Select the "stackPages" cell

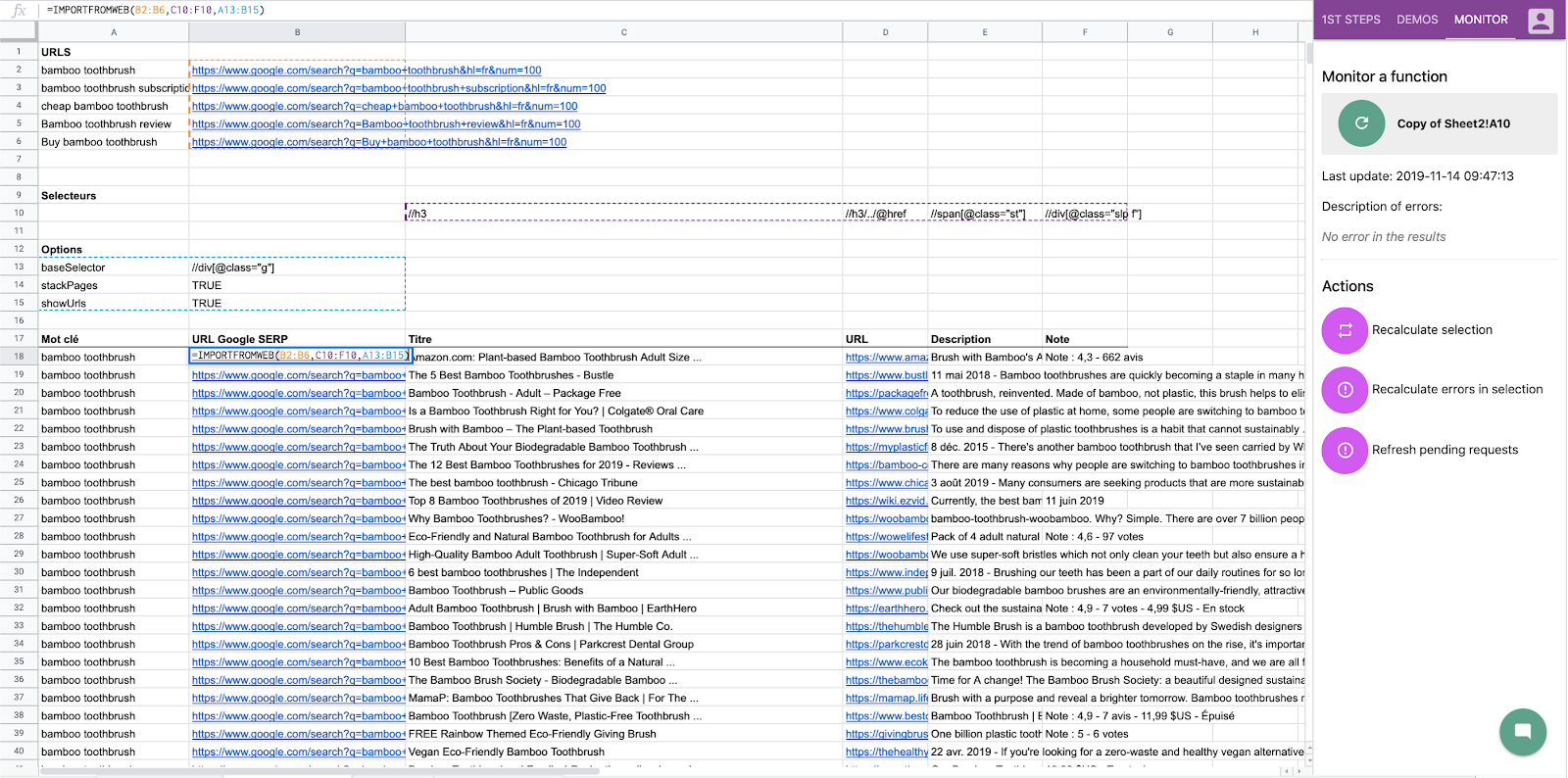click(114, 285)
